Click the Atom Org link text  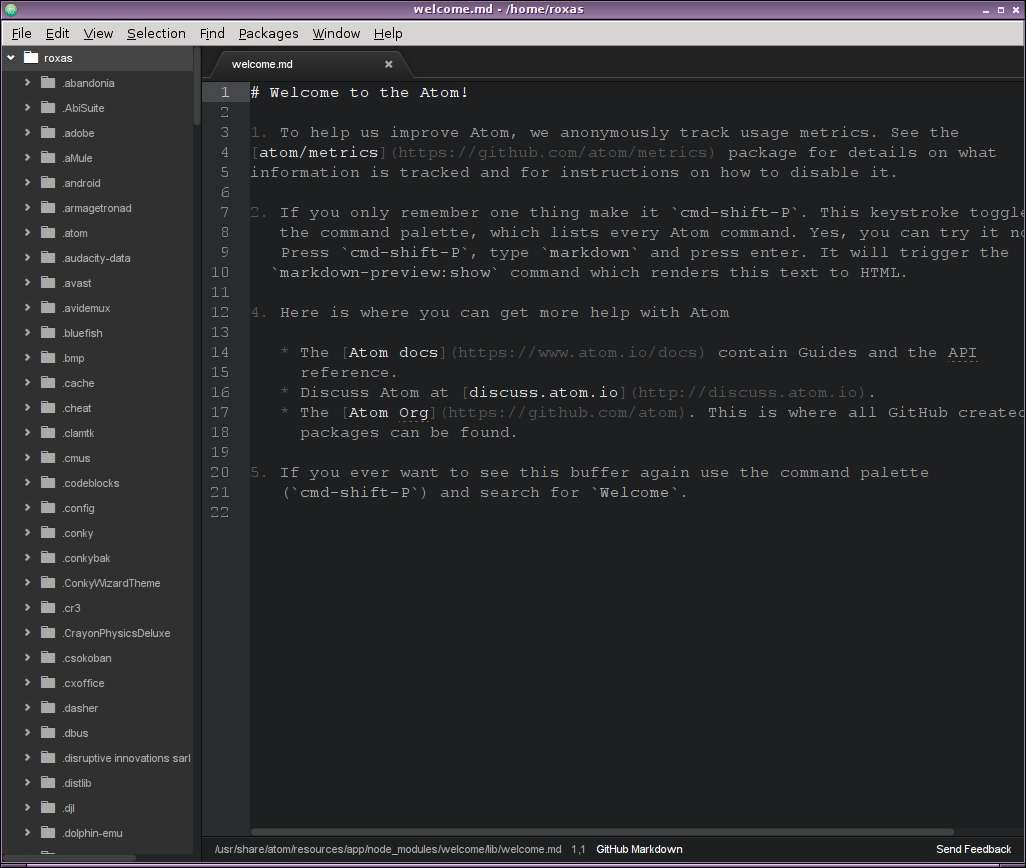click(x=389, y=413)
